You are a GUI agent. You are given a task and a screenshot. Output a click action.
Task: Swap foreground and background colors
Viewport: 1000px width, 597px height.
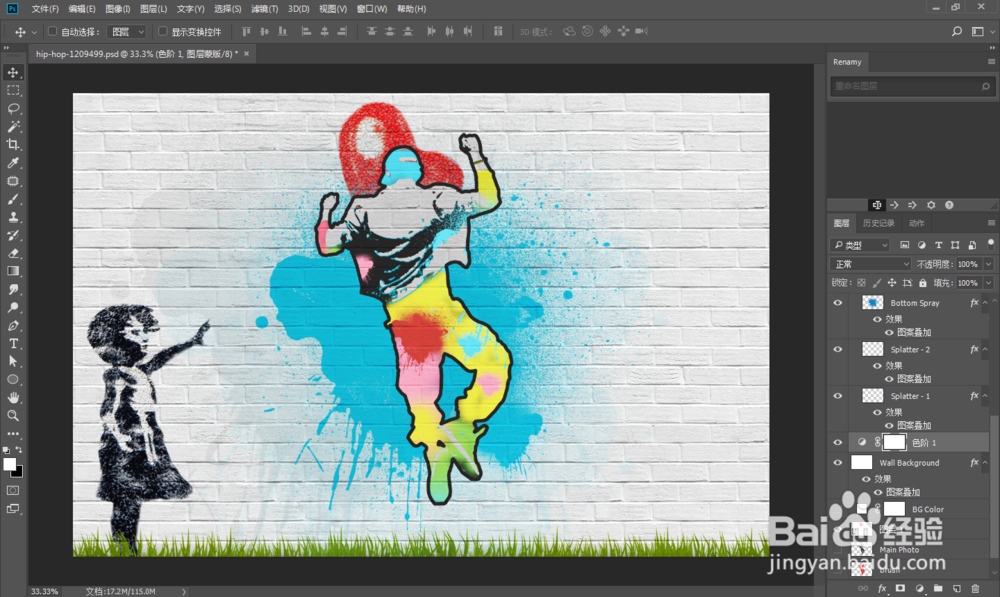pyautogui.click(x=18, y=450)
